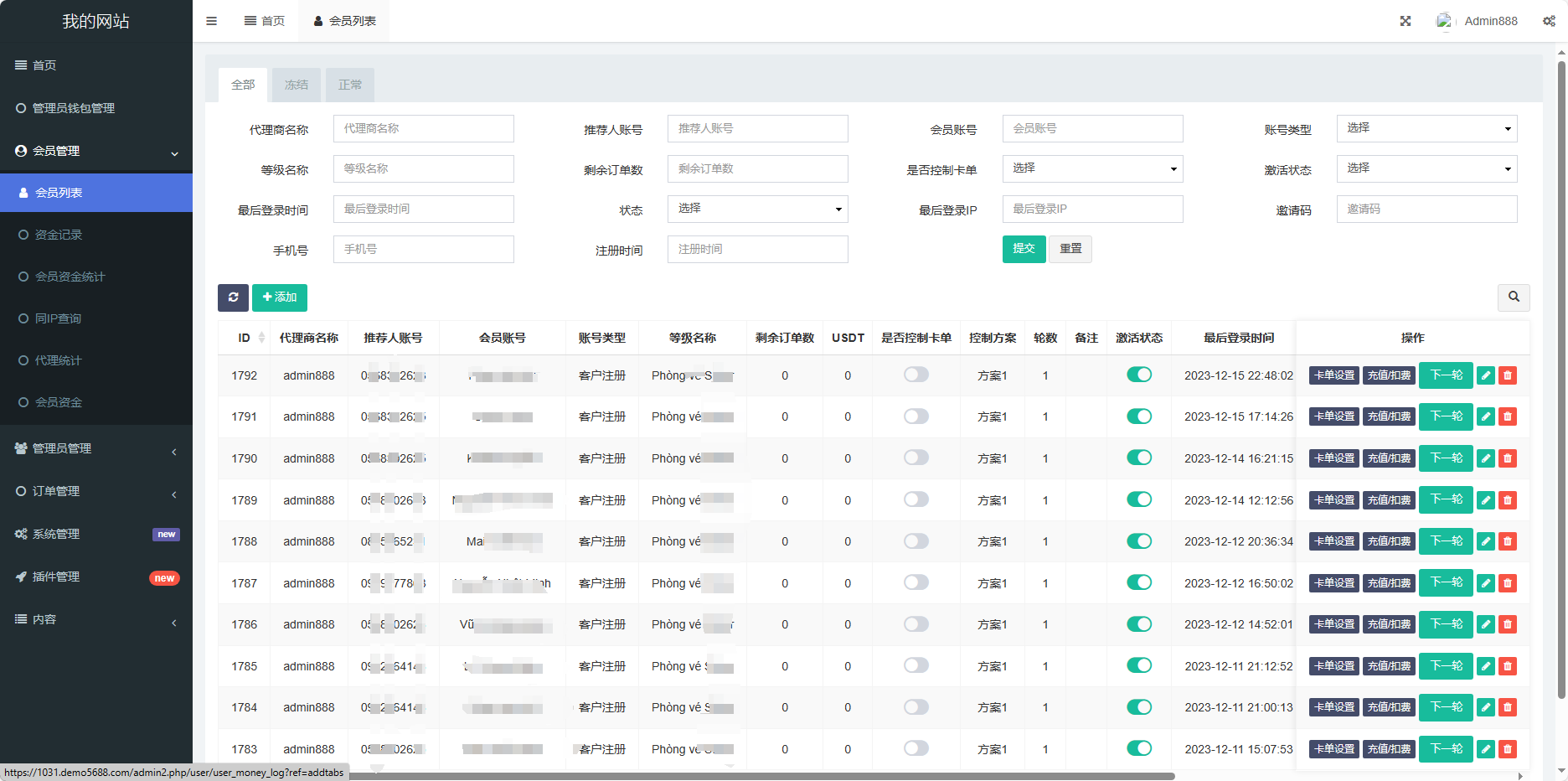Open the settings cogs icon at top right
This screenshot has width=1568, height=781.
(1550, 21)
